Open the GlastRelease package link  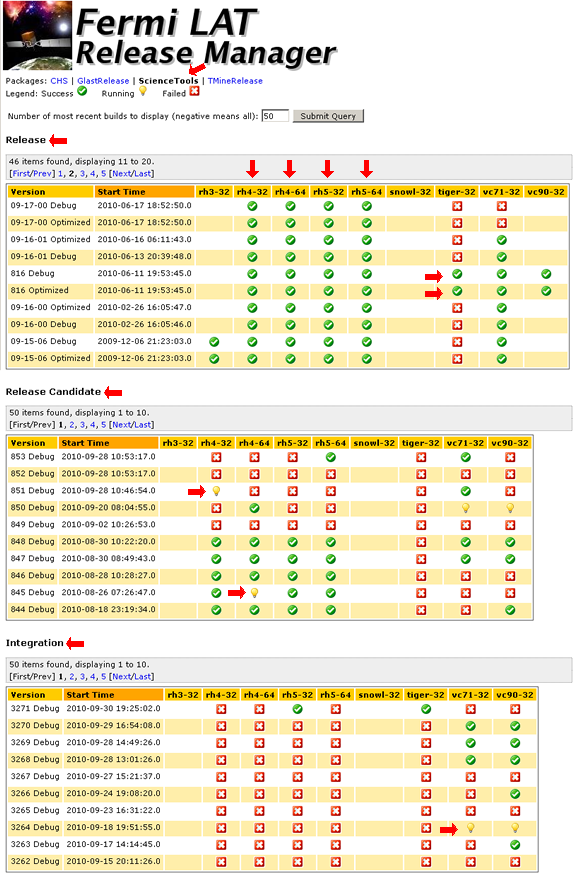103,81
